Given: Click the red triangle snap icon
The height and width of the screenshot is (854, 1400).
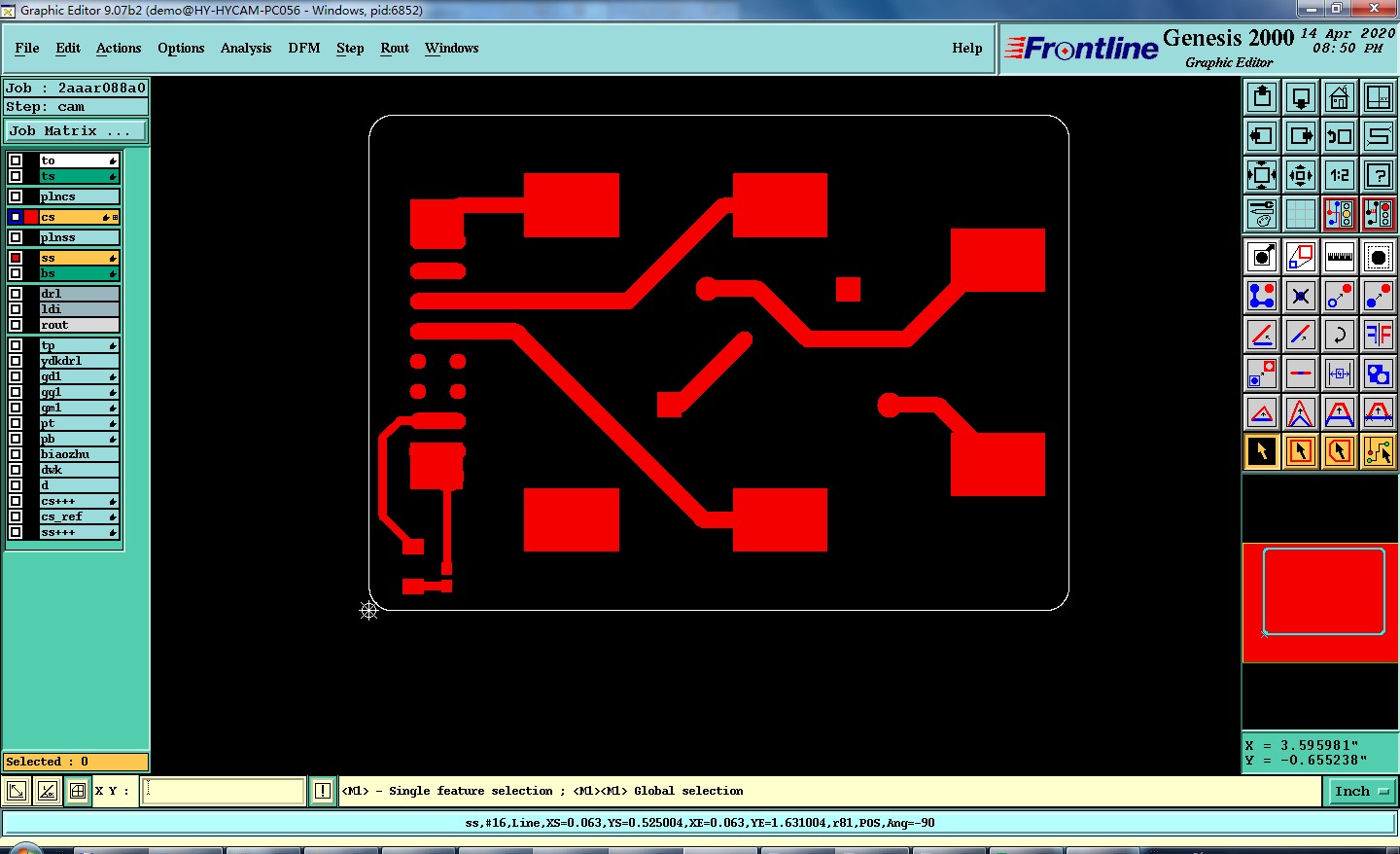Looking at the screenshot, I should coord(1262,412).
